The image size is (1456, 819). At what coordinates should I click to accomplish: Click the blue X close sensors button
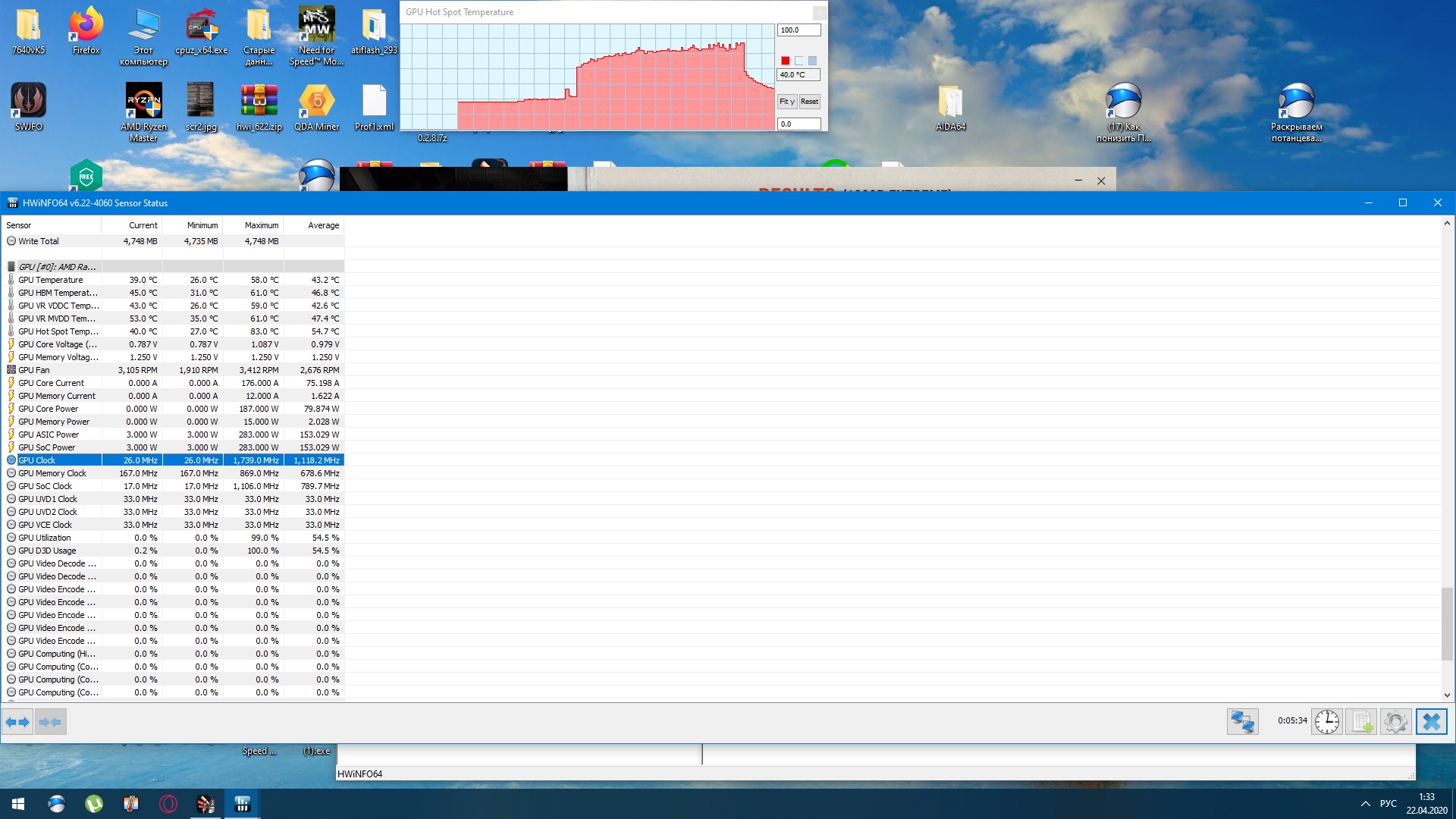point(1431,721)
